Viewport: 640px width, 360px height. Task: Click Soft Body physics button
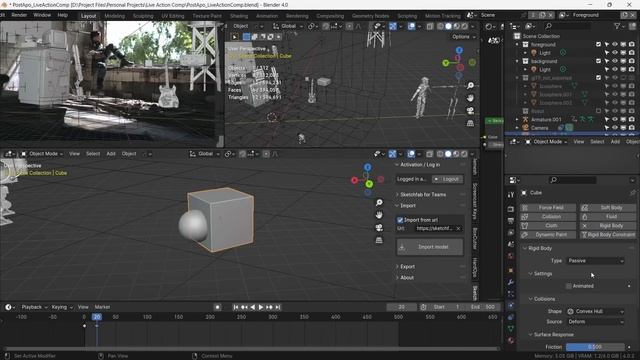click(x=608, y=208)
